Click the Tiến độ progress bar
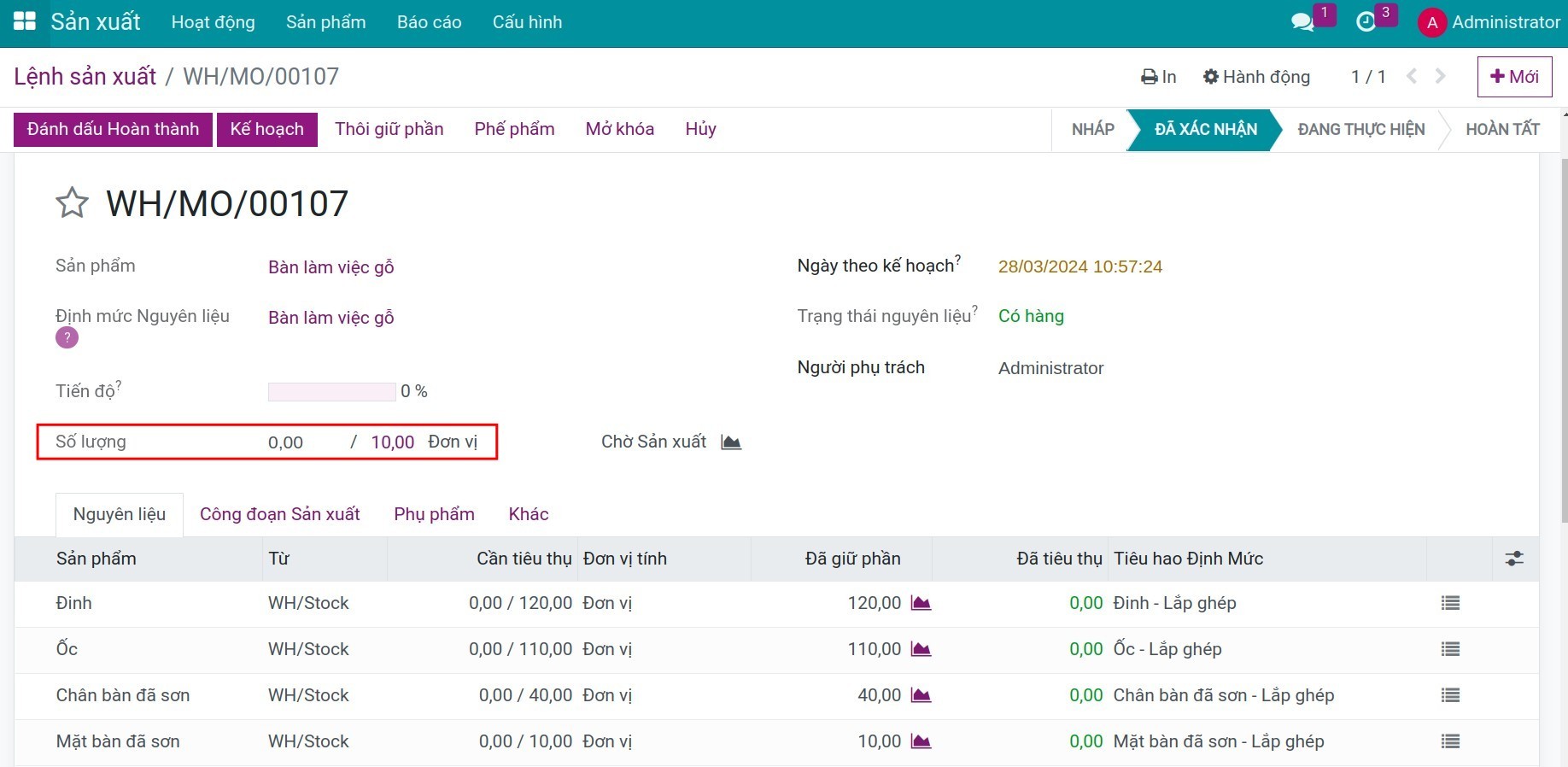The width and height of the screenshot is (1568, 767). (x=332, y=392)
